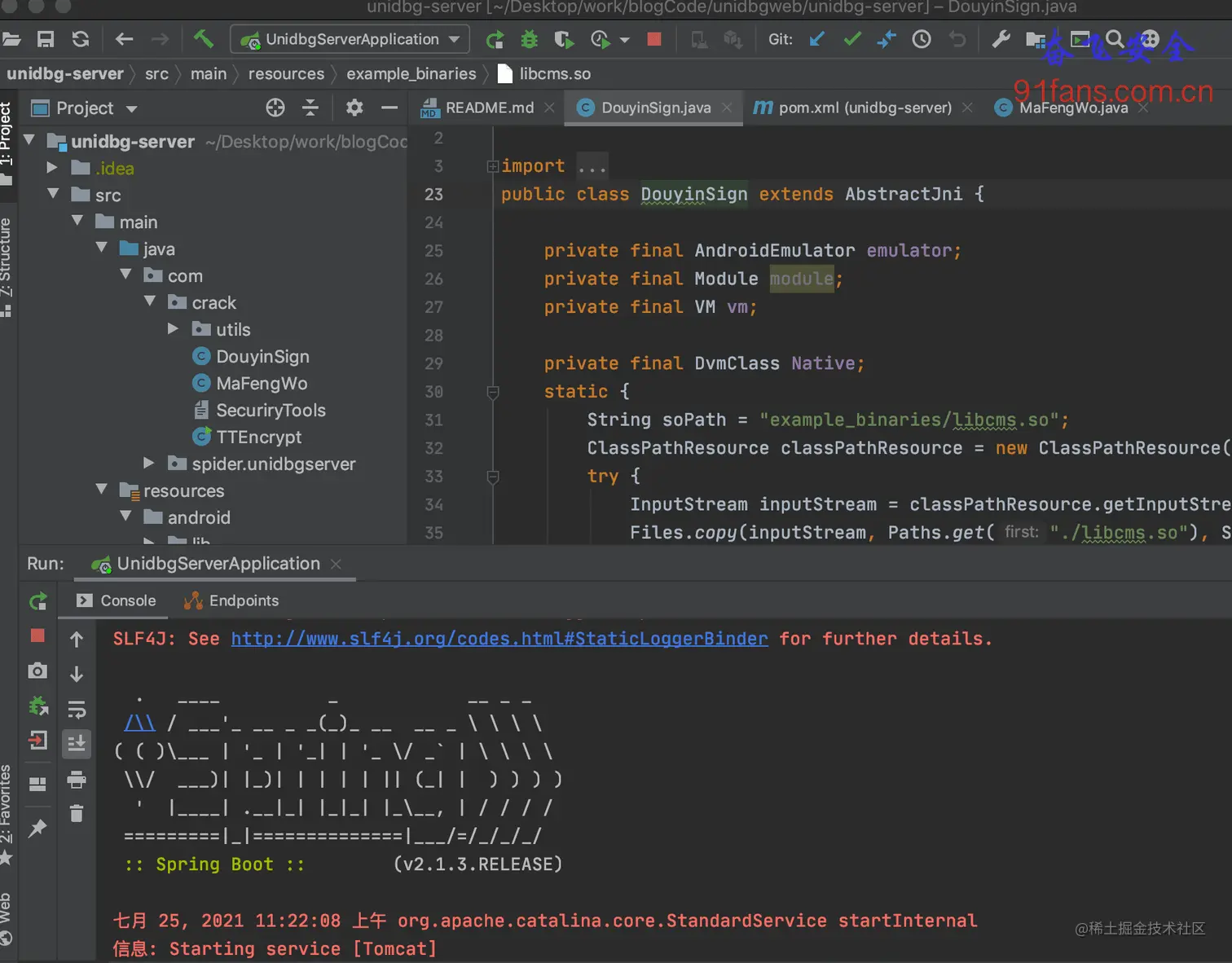The height and width of the screenshot is (963, 1232).
Task: Rerun UnidbgServerApplication in Run panel
Action: coord(37,601)
